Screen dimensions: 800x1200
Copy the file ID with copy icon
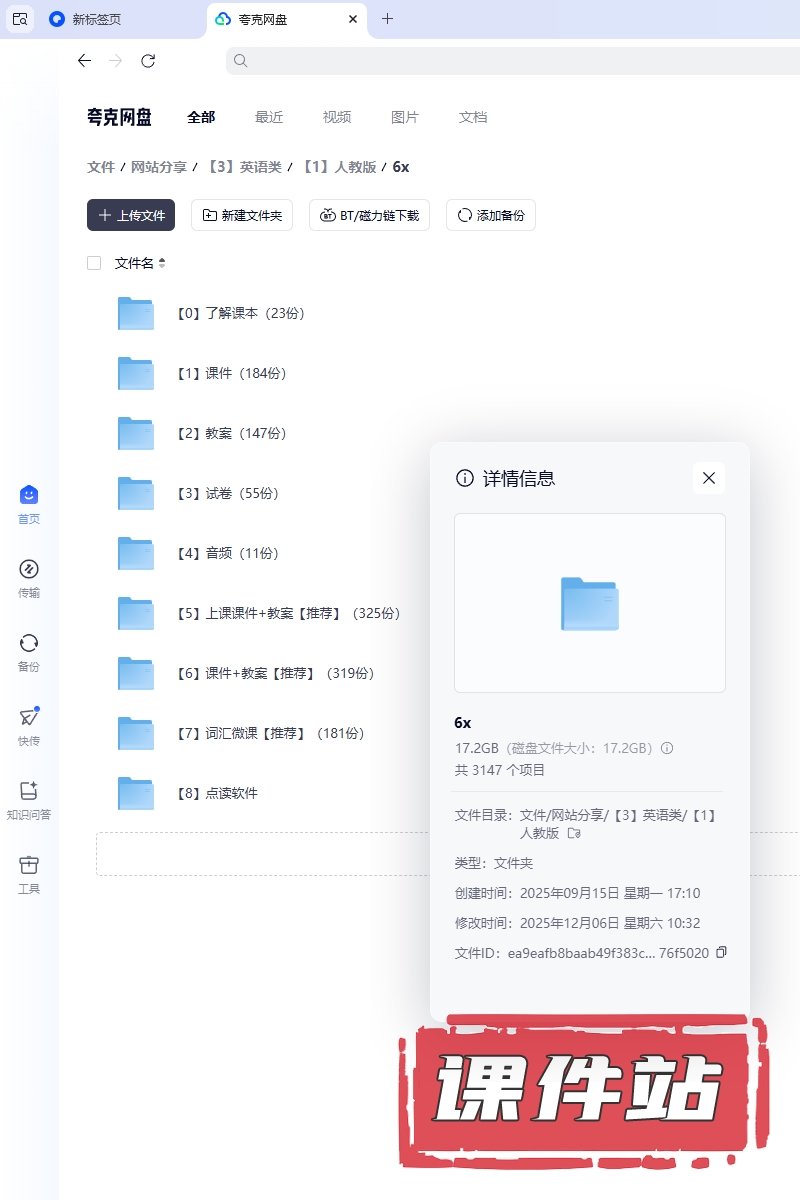coord(722,952)
